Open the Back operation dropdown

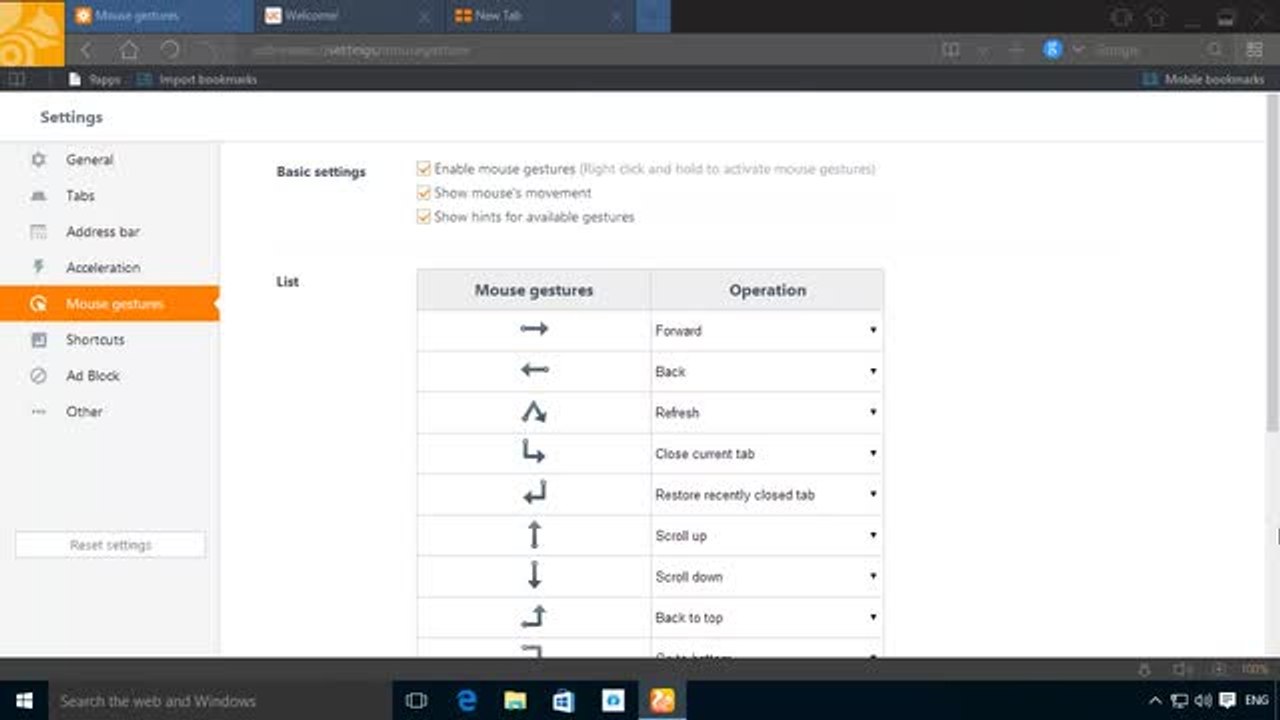[767, 371]
